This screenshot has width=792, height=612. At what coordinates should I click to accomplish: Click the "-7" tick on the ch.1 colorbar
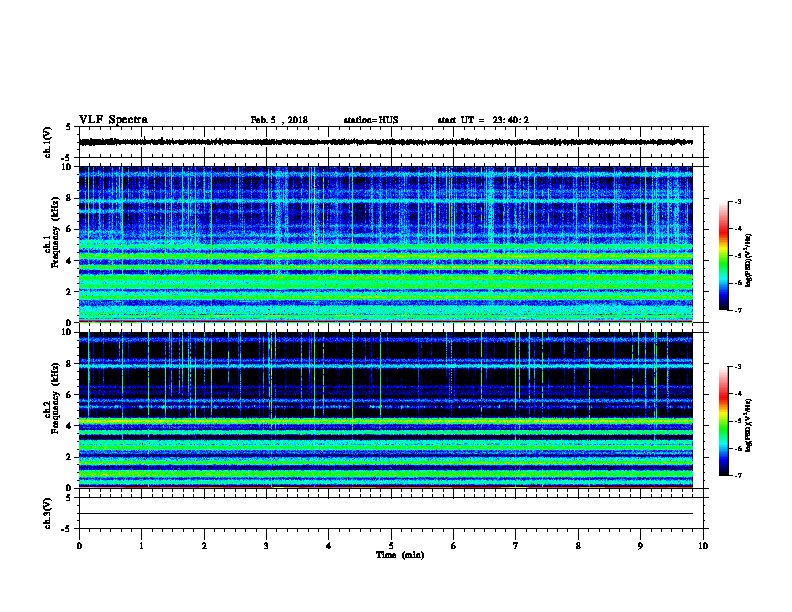point(738,310)
